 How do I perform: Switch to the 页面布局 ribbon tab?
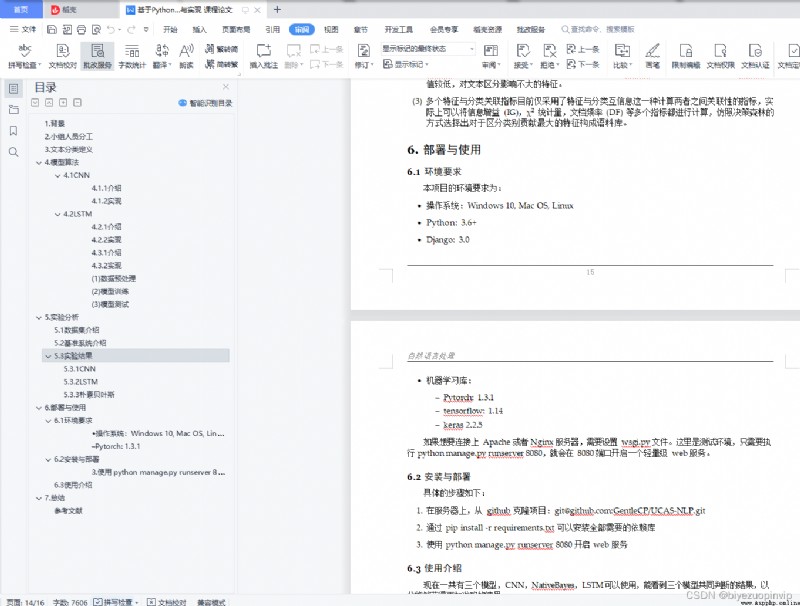click(236, 30)
